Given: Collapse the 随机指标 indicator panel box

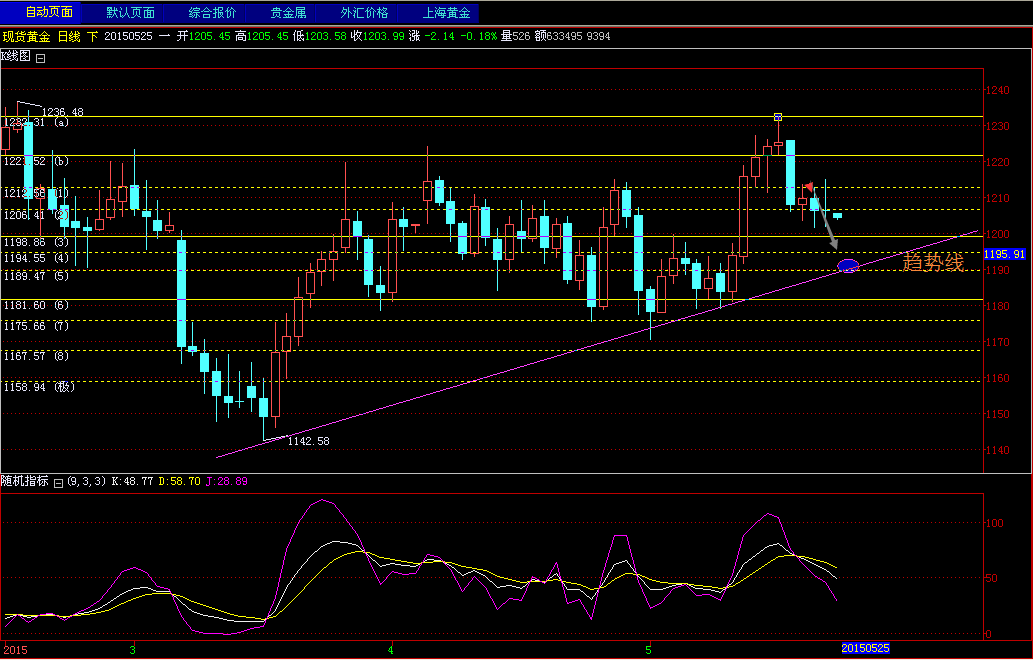Looking at the screenshot, I should pos(58,482).
